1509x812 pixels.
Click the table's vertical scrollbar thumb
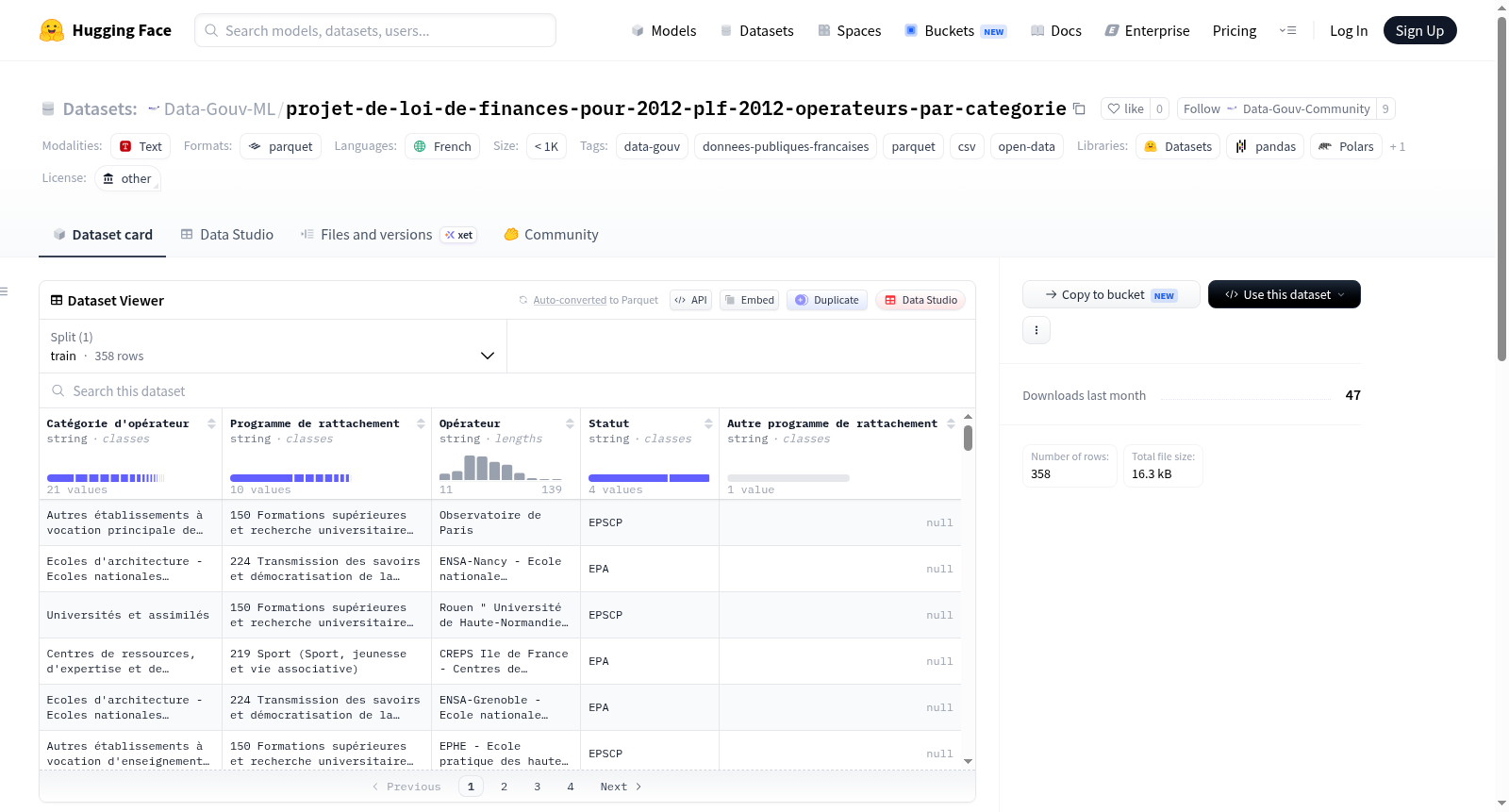[968, 438]
